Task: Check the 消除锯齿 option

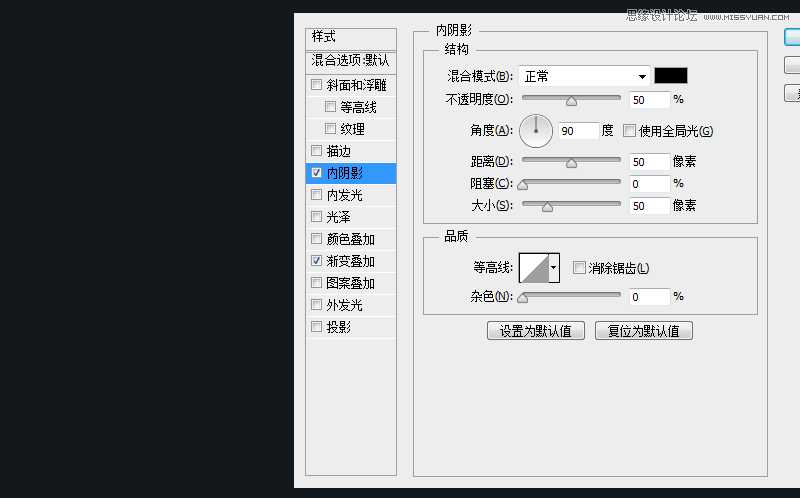Action: pos(579,267)
